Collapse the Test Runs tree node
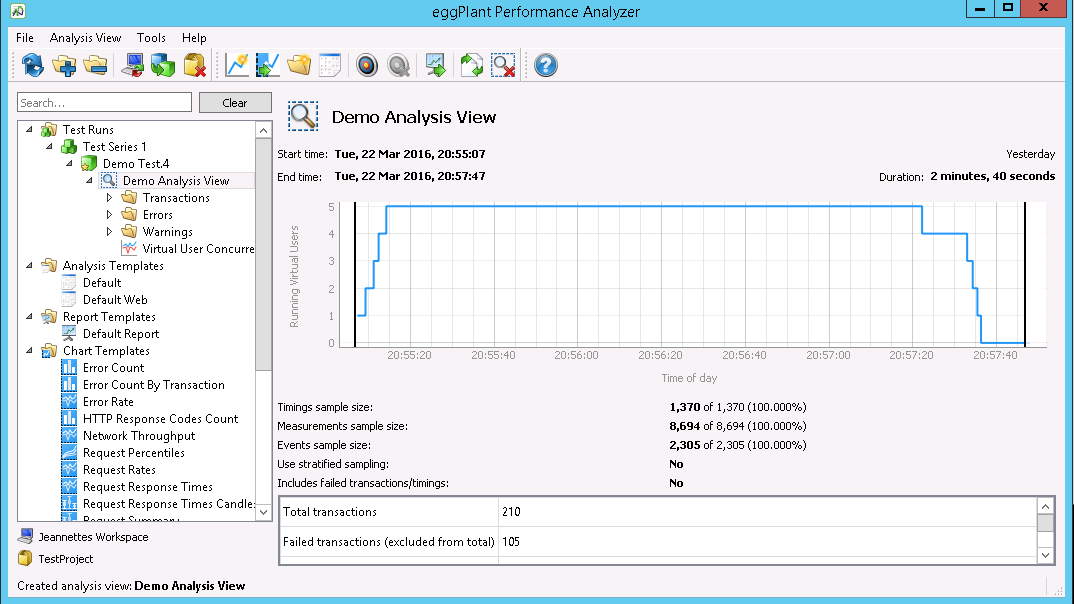 (30, 130)
